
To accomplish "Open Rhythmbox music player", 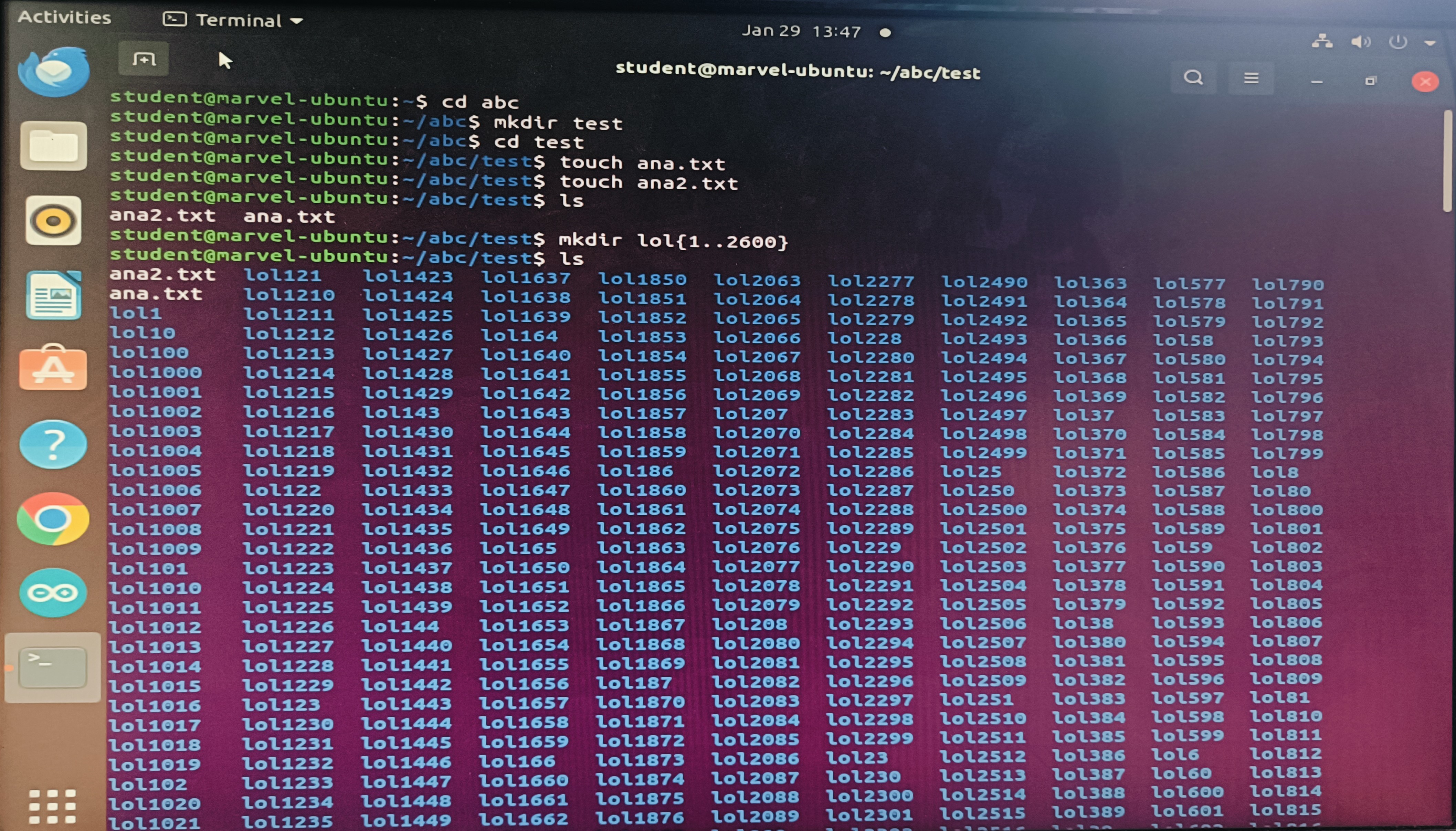I will point(54,220).
